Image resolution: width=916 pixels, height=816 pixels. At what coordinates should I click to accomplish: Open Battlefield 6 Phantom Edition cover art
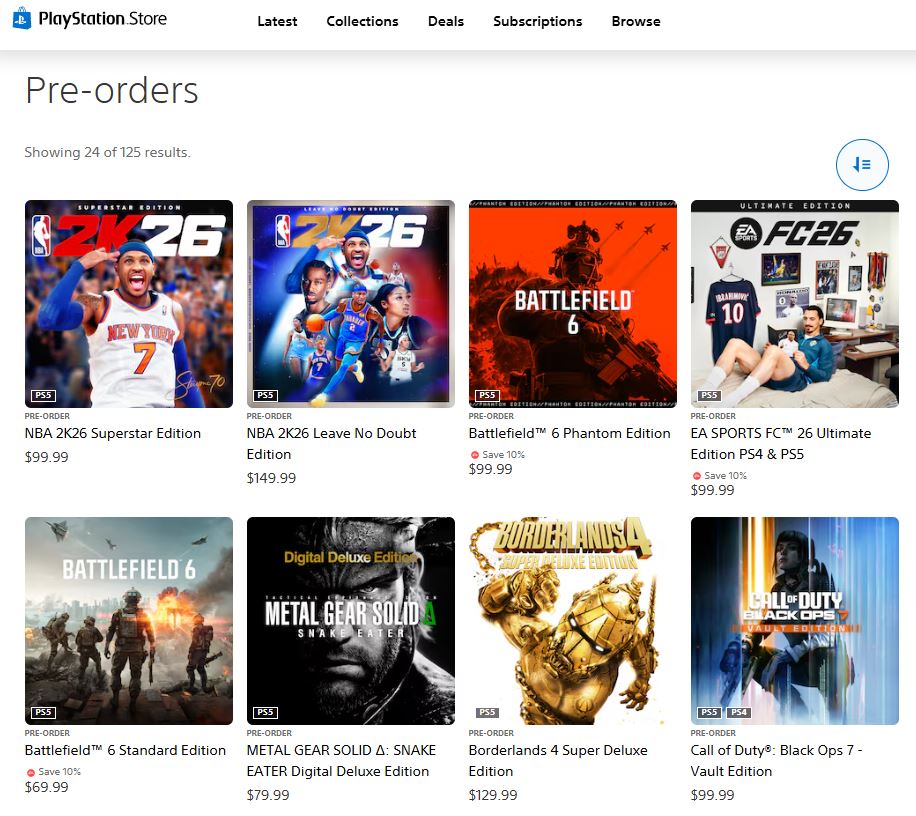point(572,304)
